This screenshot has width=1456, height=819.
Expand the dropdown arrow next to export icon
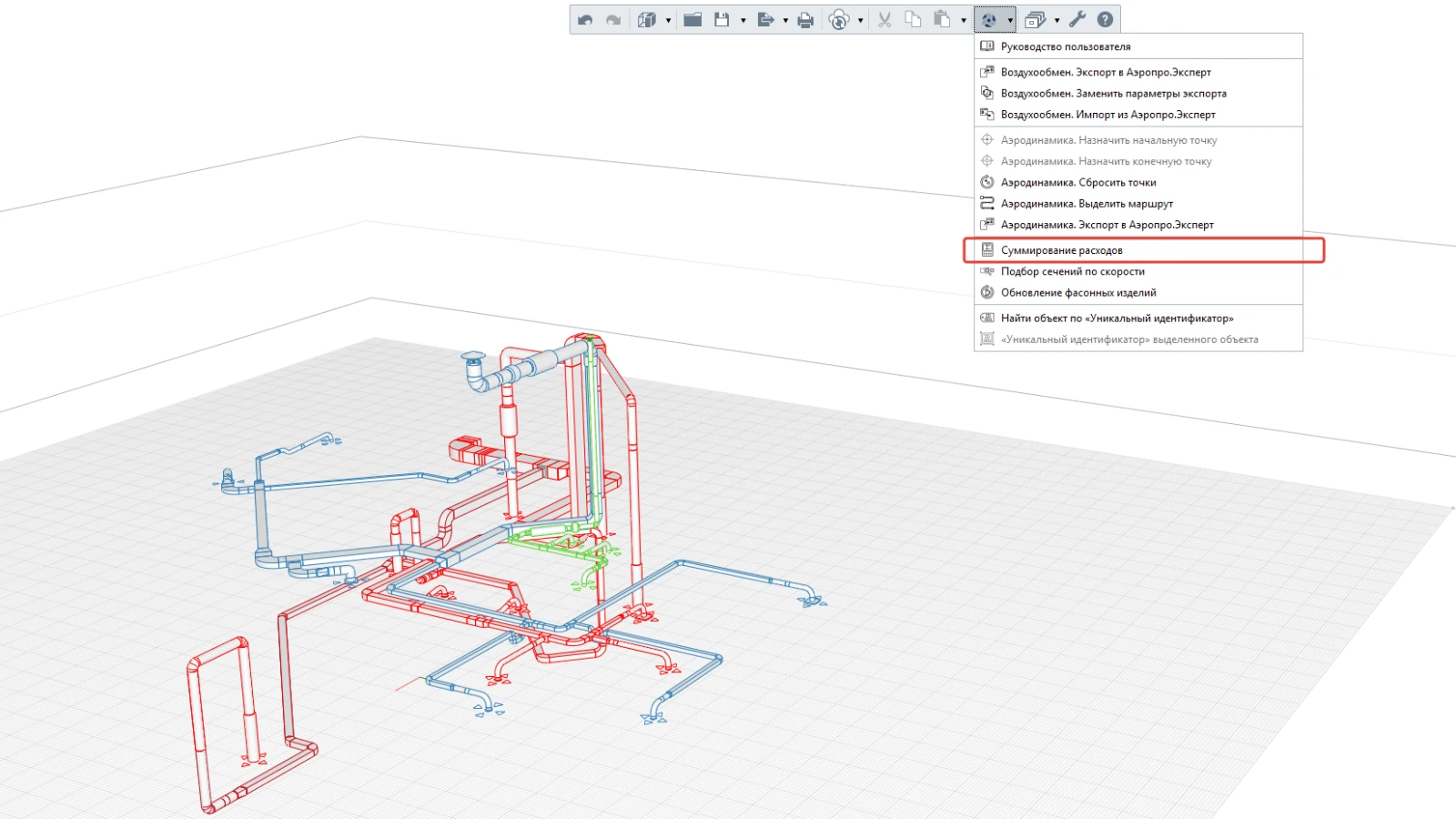785,20
